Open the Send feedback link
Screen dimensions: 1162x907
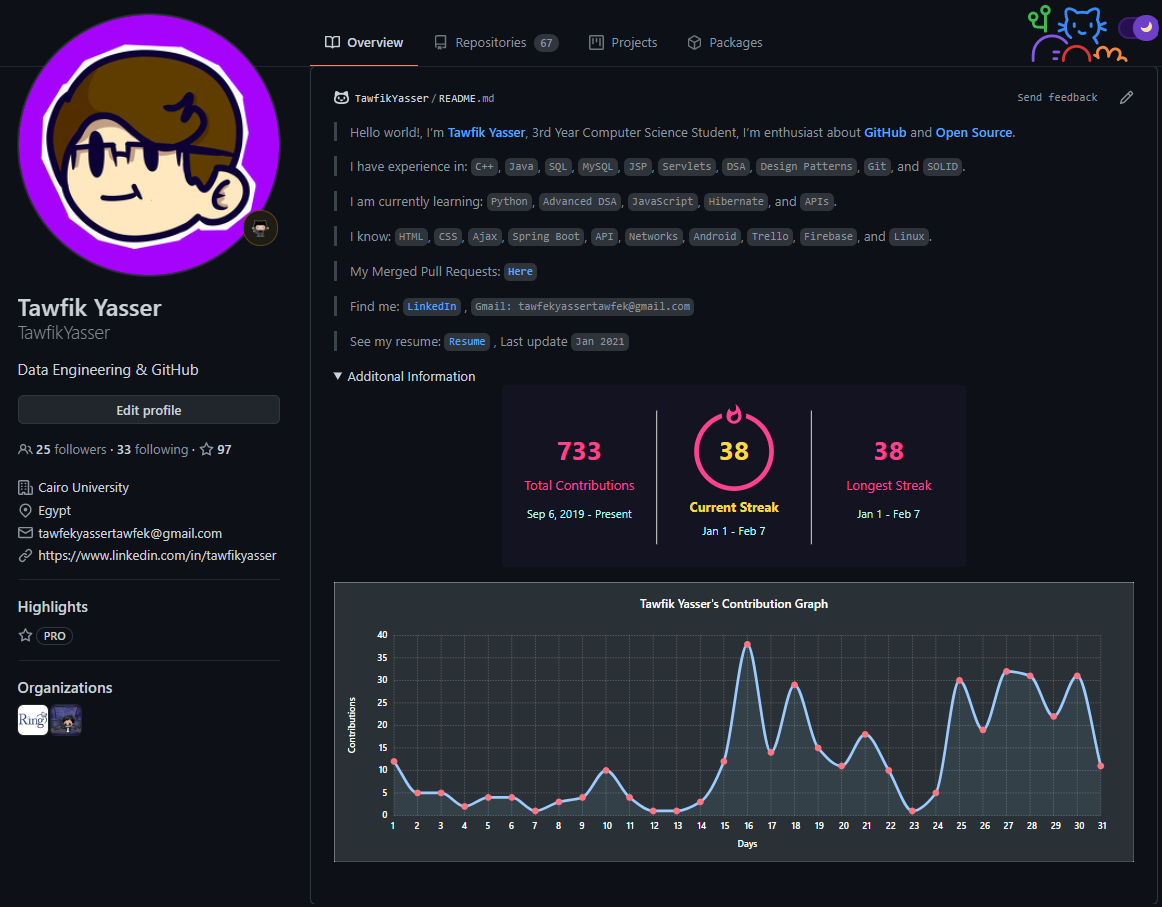coord(1057,97)
